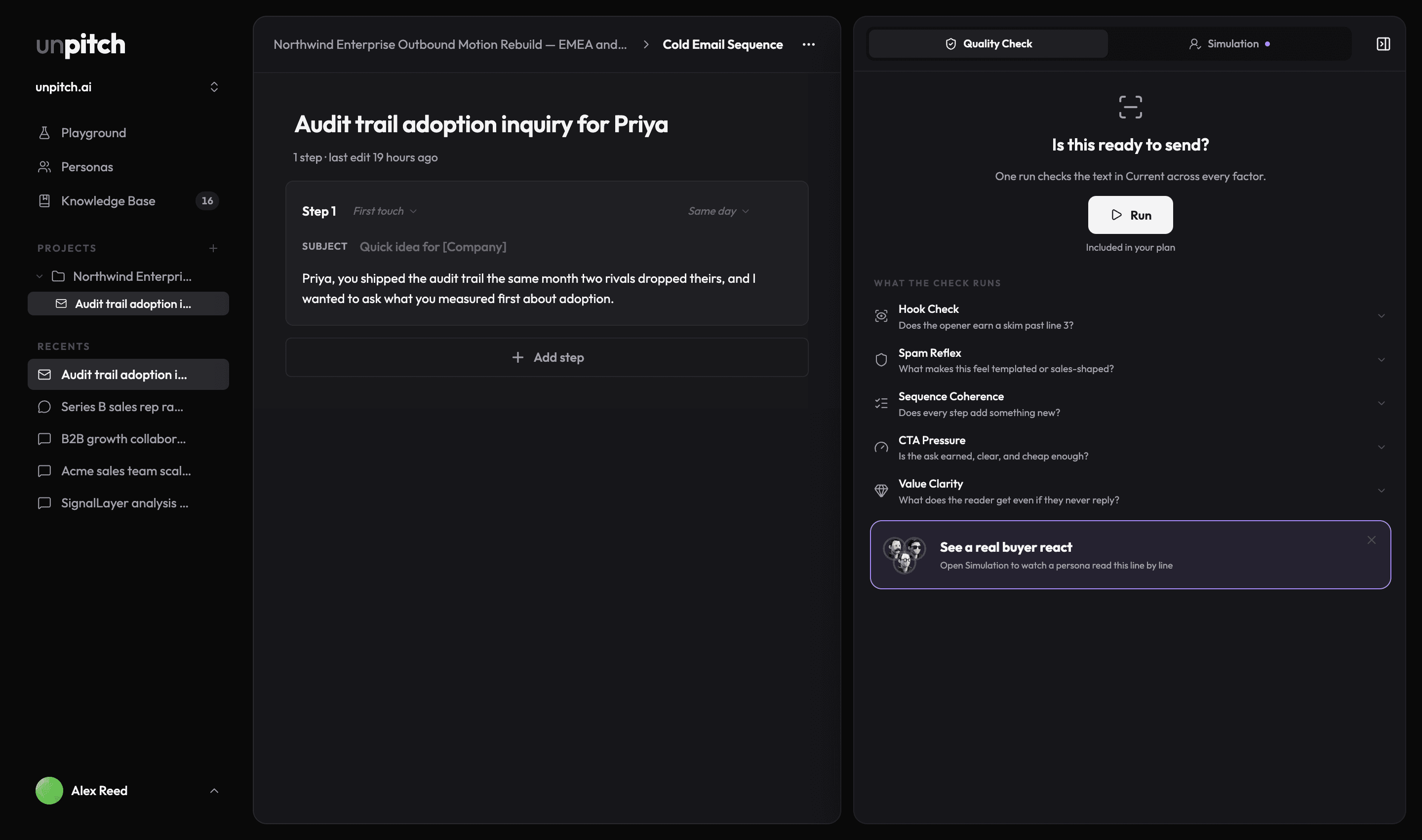The height and width of the screenshot is (840, 1422).
Task: Click the '1 step · last edit 19 hours ago' text
Action: (x=365, y=157)
